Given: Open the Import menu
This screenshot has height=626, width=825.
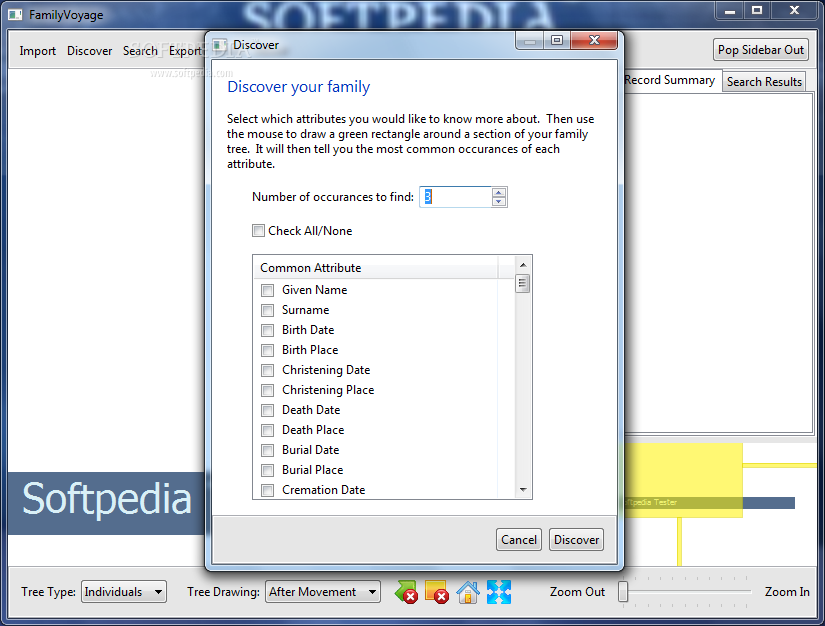Looking at the screenshot, I should (37, 51).
